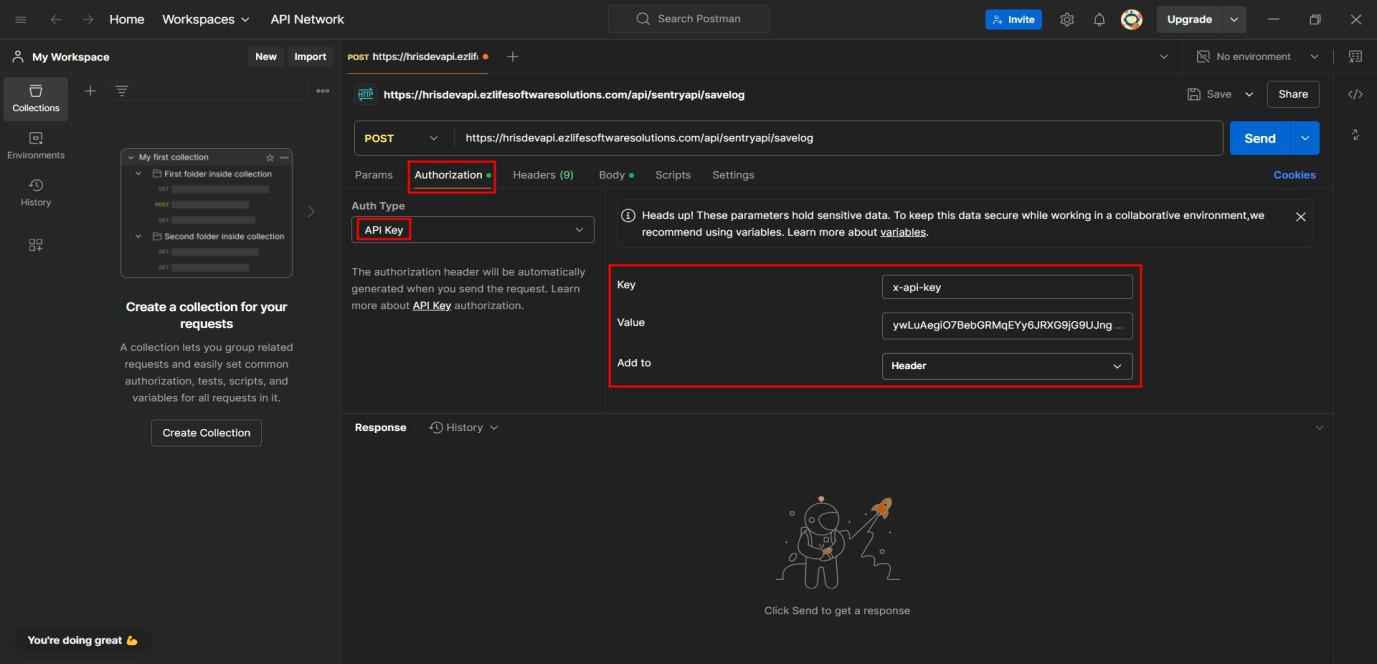Open the Cookies link
1377x664 pixels.
click(x=1294, y=175)
